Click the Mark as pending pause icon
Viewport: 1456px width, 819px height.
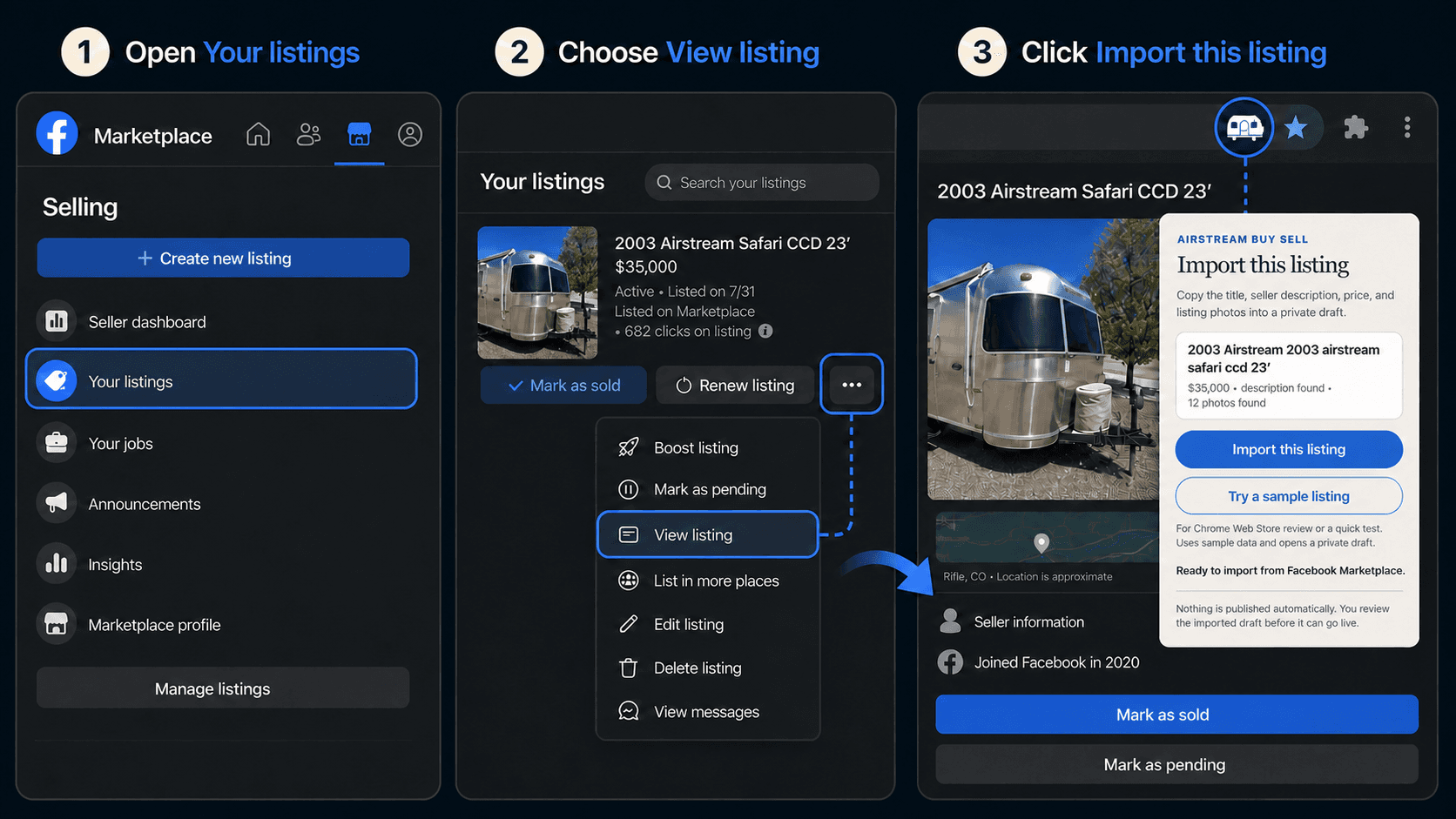click(x=628, y=489)
